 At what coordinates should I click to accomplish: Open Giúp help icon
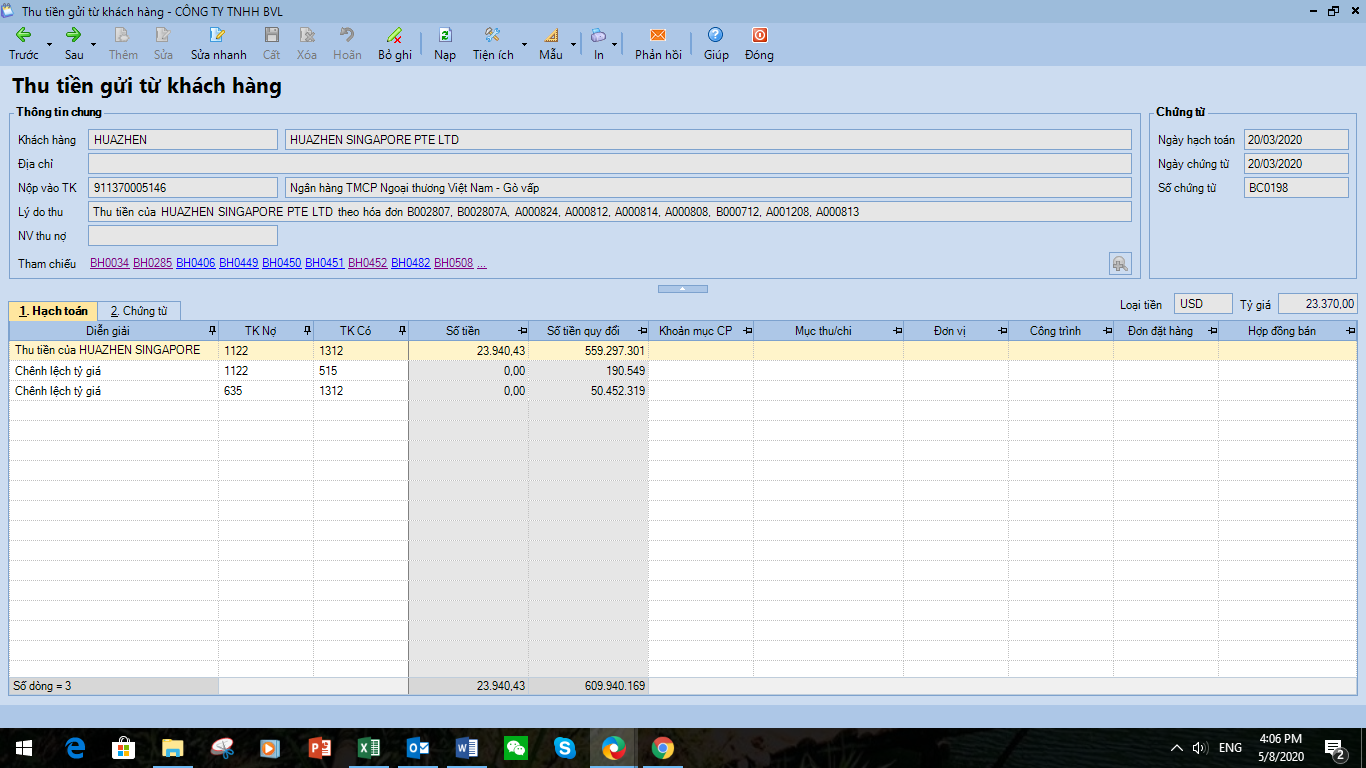715,35
